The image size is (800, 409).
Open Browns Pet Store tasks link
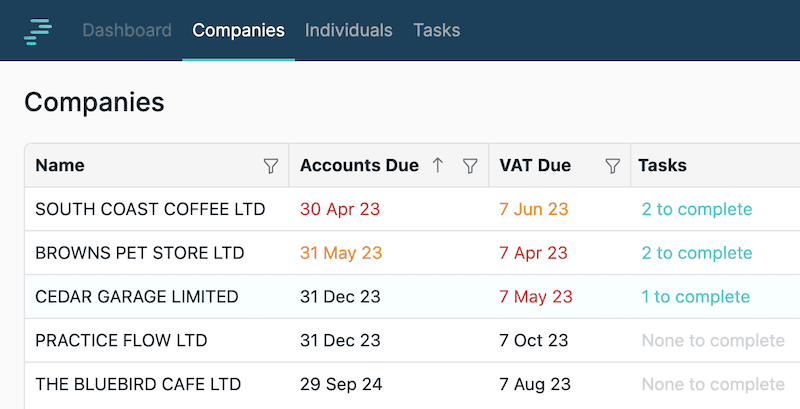[x=697, y=253]
